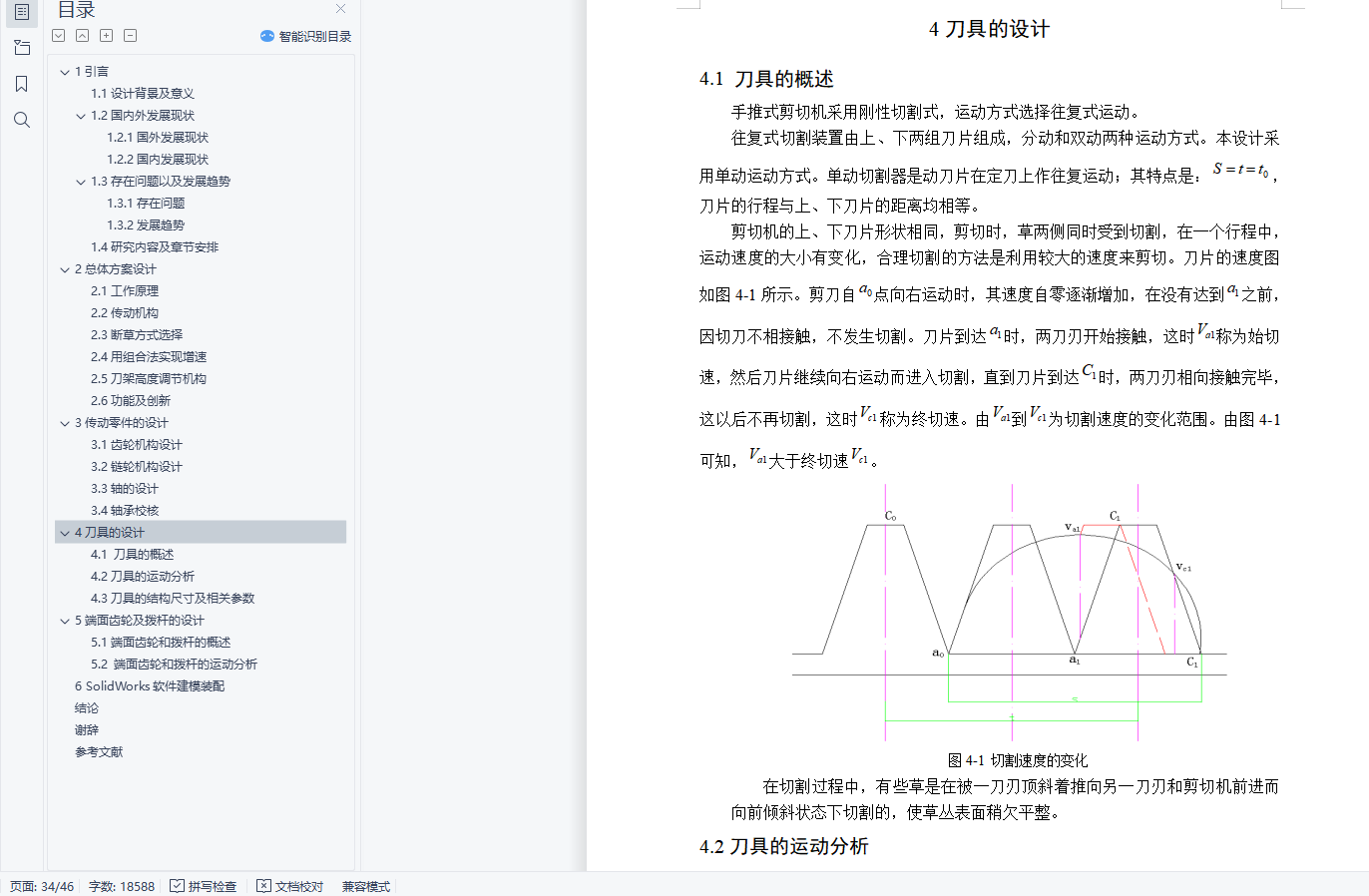Image resolution: width=1369 pixels, height=896 pixels.
Task: Click the 兼容模式 compatibility mode indicator
Action: pyautogui.click(x=365, y=886)
